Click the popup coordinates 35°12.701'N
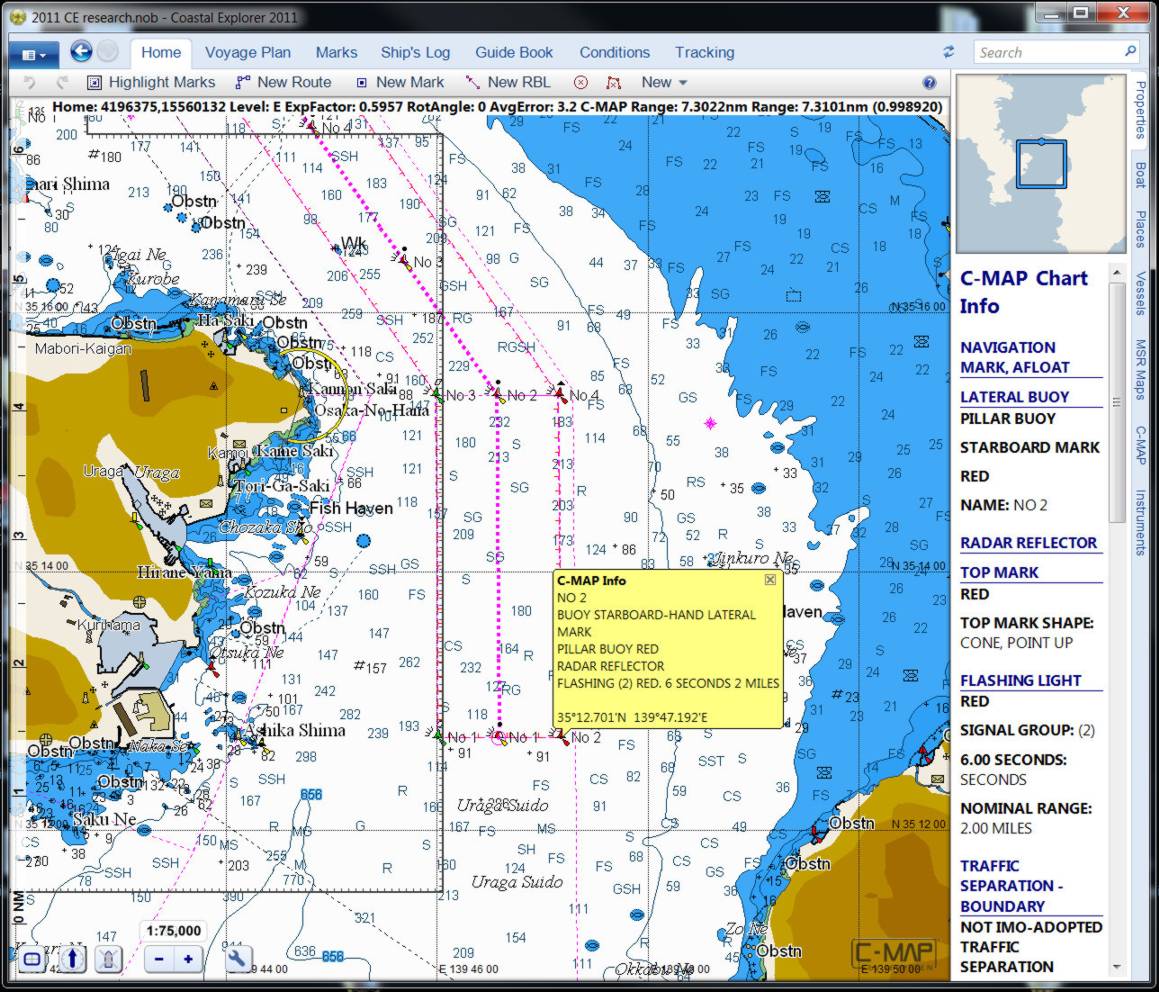This screenshot has height=992, width=1159. [591, 717]
